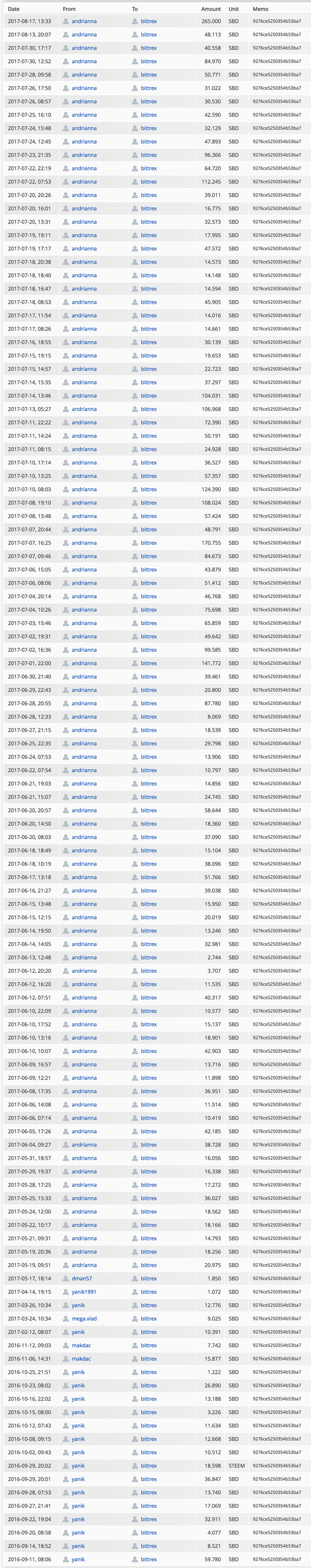Open yanik link in 2017-03-26, 10:34 row
Screen dimensions: 311x1568
pos(79,1306)
